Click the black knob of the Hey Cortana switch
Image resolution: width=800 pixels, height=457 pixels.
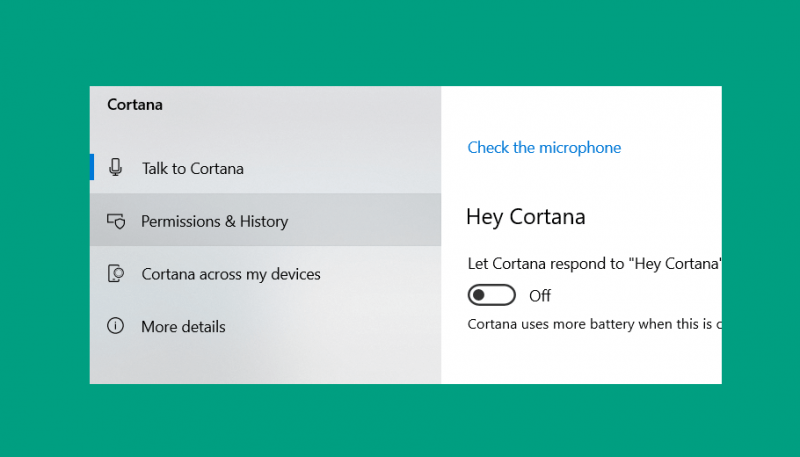point(479,295)
